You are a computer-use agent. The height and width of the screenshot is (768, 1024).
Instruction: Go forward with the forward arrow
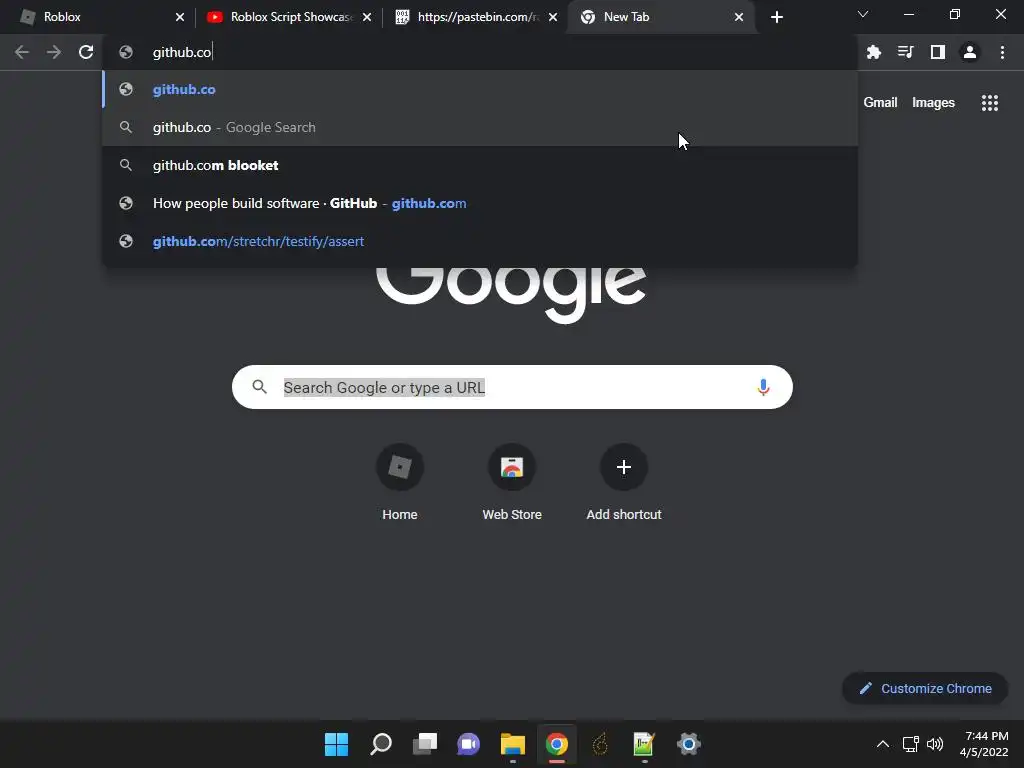[54, 52]
